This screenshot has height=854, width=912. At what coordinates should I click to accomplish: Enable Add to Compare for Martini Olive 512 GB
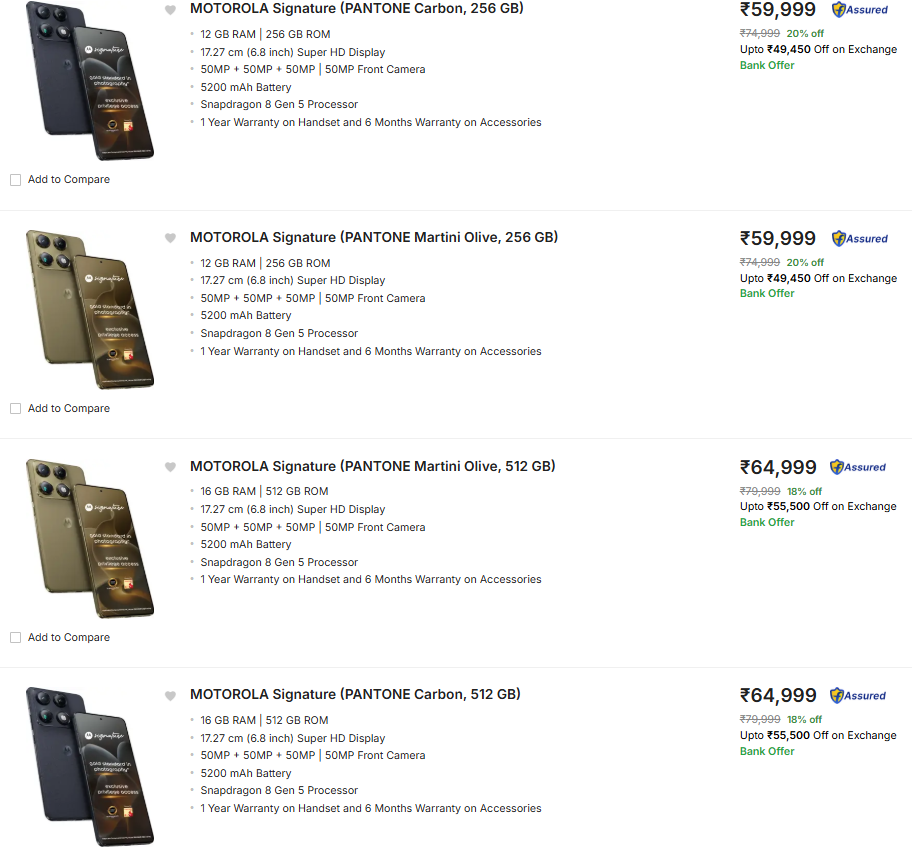coord(15,638)
